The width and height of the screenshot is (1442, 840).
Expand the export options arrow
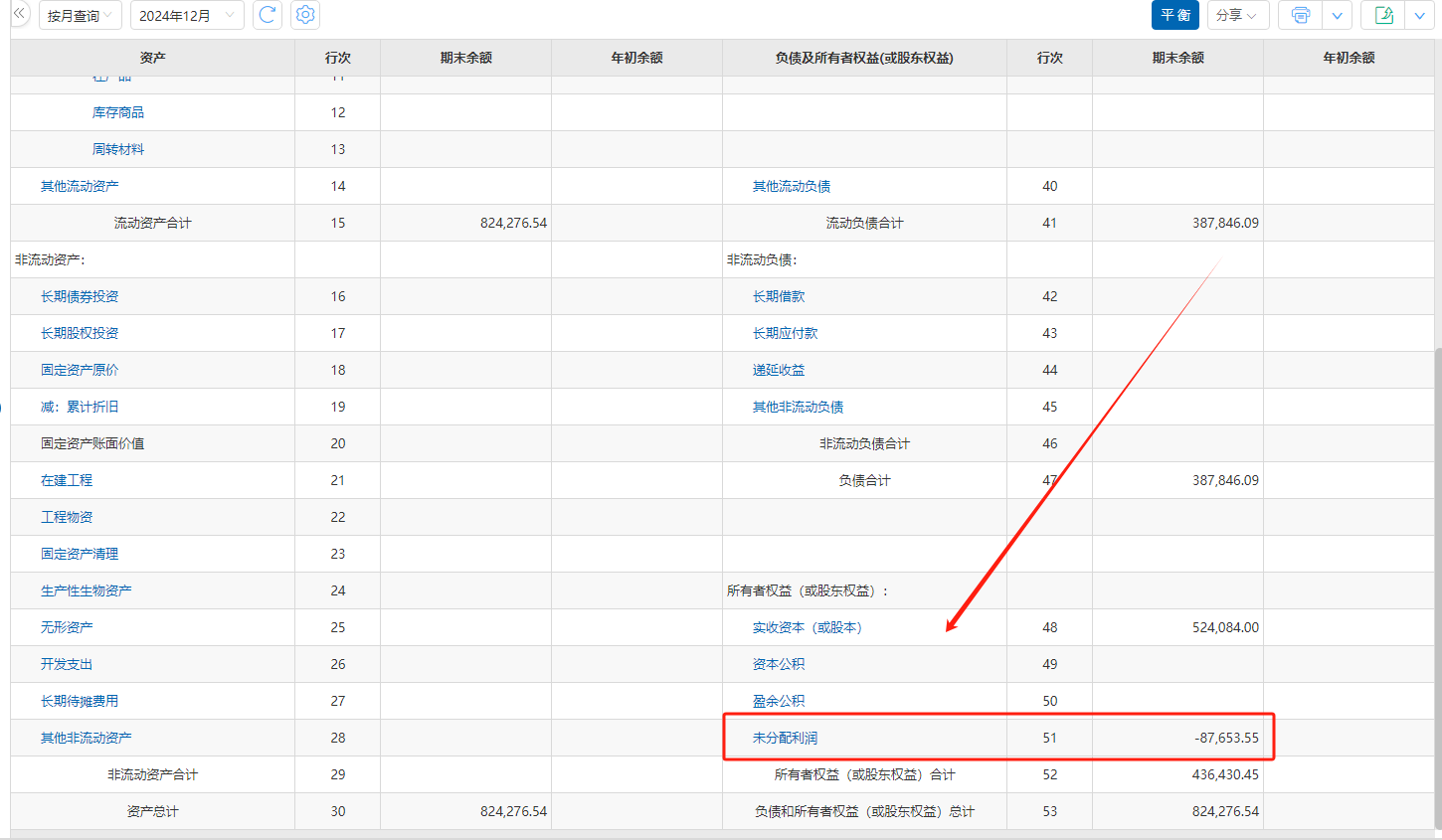tap(1420, 15)
